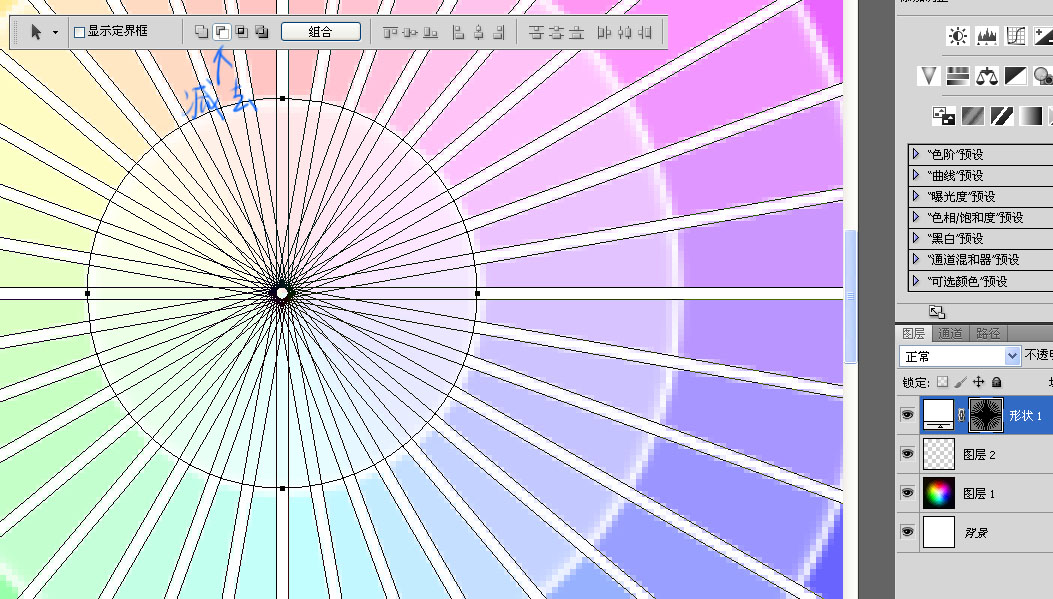
Task: Align left edges of paths
Action: point(458,32)
